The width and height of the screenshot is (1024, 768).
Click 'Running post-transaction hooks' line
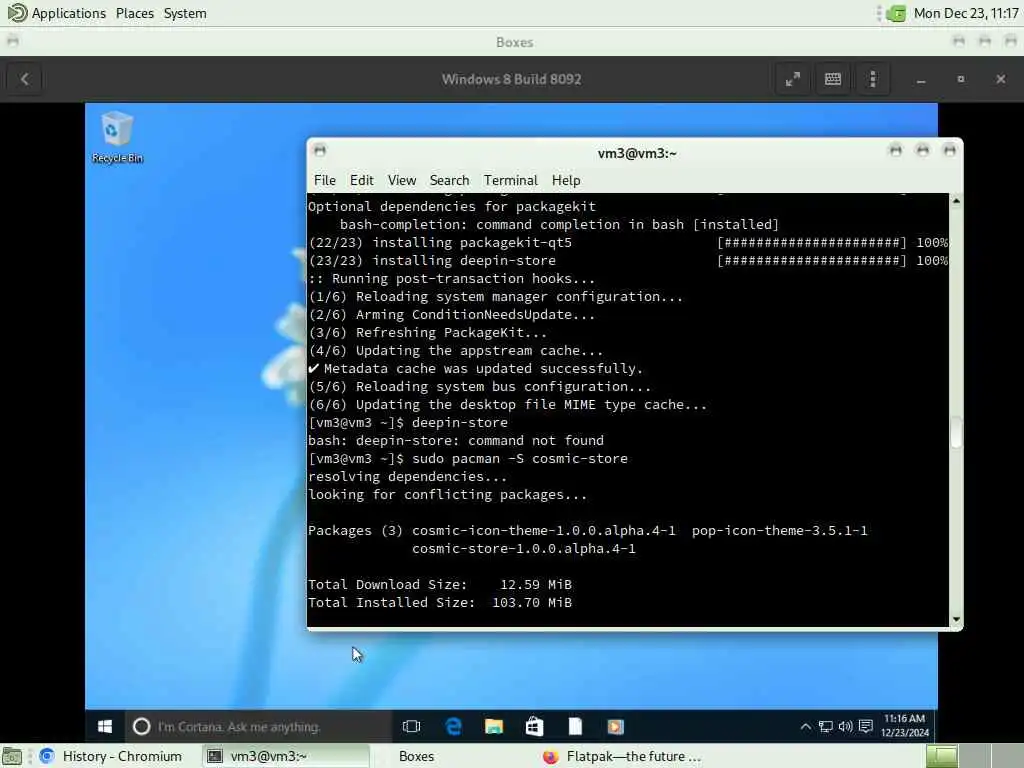451,278
